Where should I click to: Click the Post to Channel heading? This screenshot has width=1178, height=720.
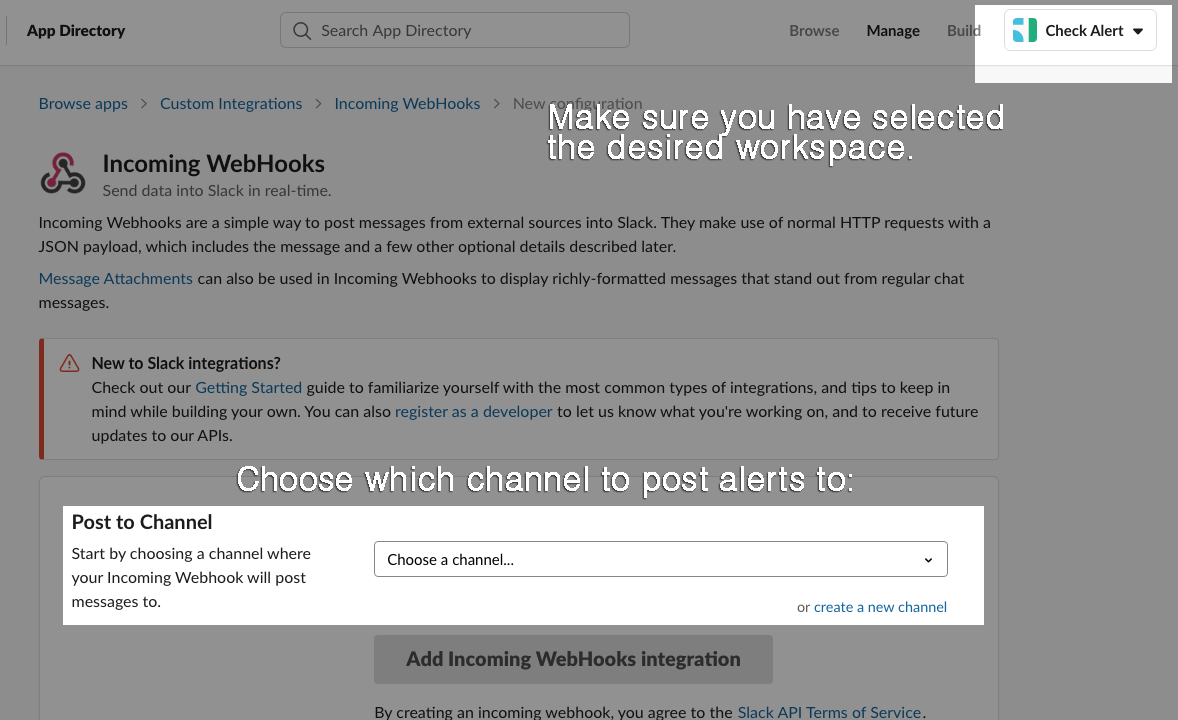(x=142, y=522)
